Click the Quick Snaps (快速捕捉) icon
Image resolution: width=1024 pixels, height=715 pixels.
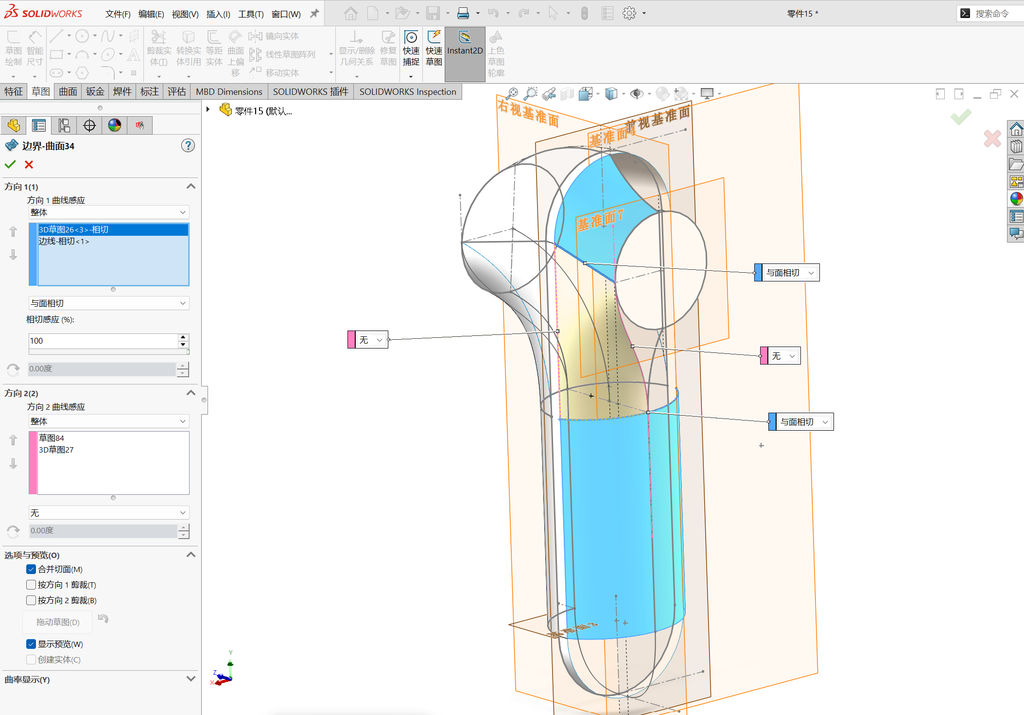click(x=411, y=48)
